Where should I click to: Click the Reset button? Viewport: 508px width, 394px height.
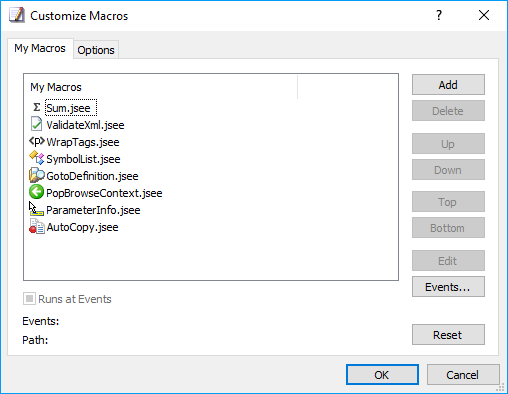448,335
